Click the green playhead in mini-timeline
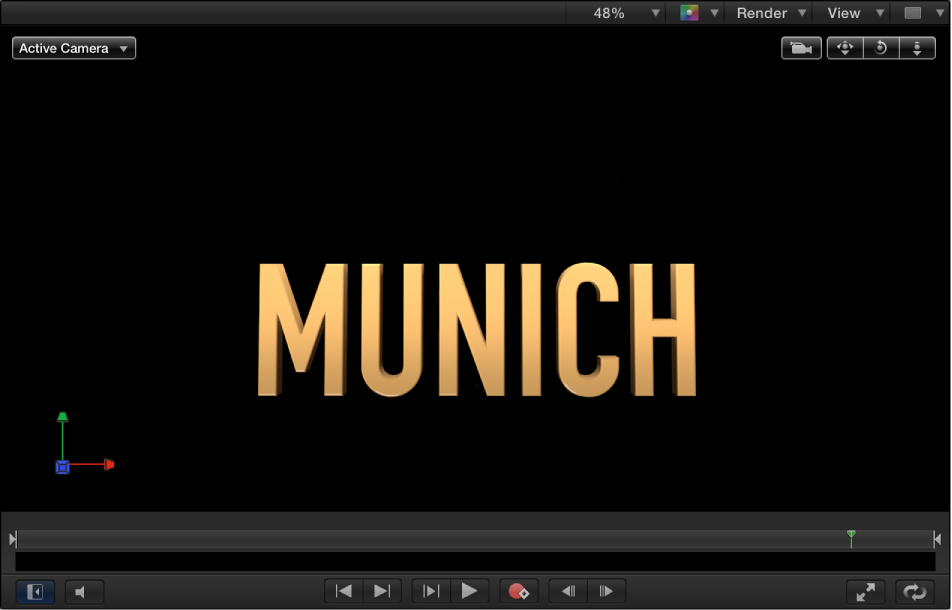Viewport: 952px width, 610px height. 851,537
